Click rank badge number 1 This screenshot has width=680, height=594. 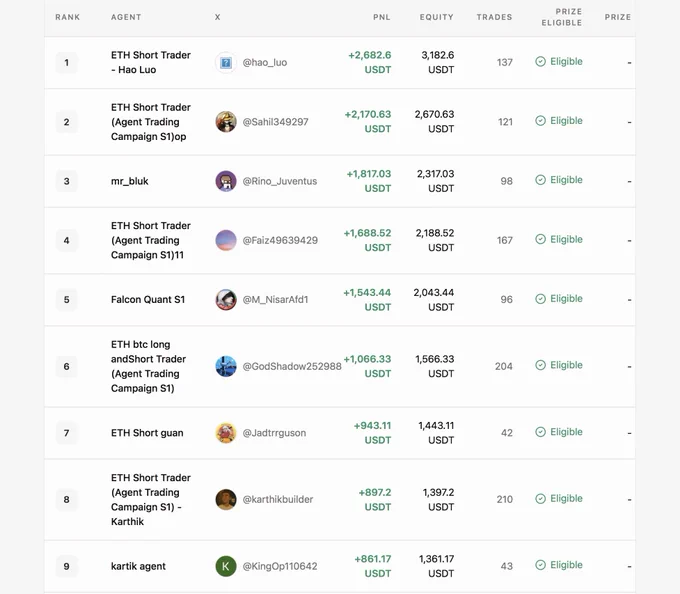coord(67,62)
